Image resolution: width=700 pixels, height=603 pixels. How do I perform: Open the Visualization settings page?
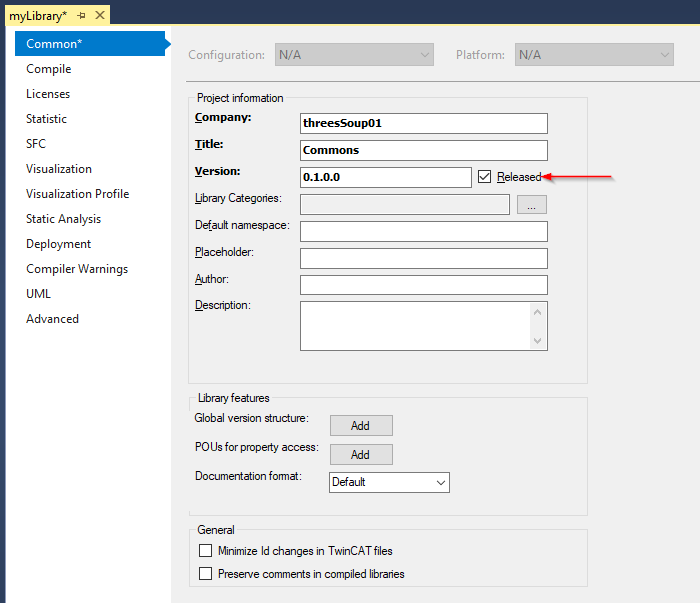59,169
